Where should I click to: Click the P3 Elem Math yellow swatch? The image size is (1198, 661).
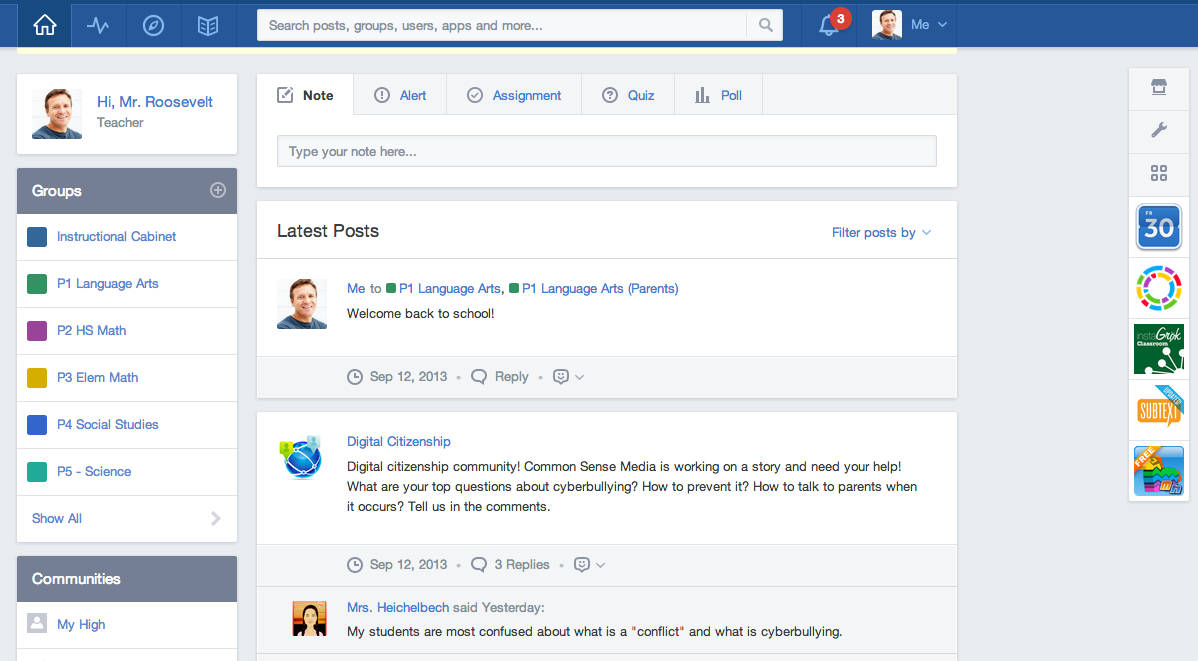(37, 378)
